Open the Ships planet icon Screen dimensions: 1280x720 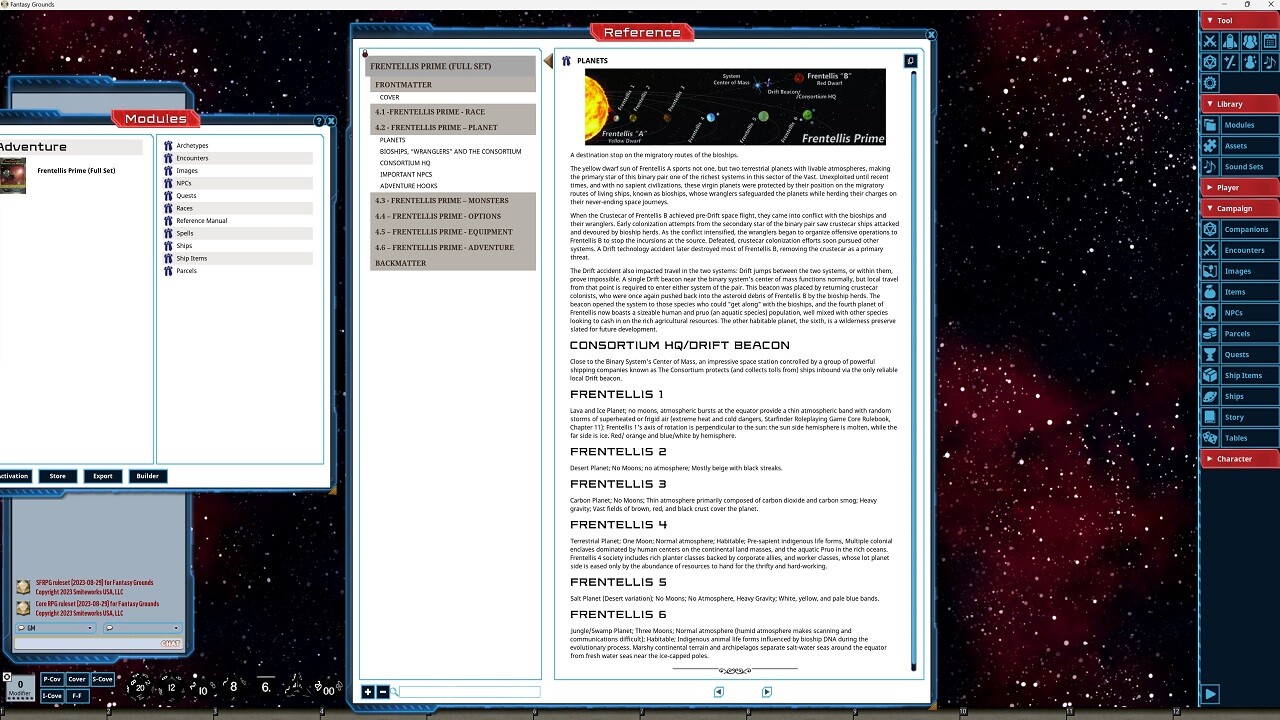click(x=1210, y=396)
